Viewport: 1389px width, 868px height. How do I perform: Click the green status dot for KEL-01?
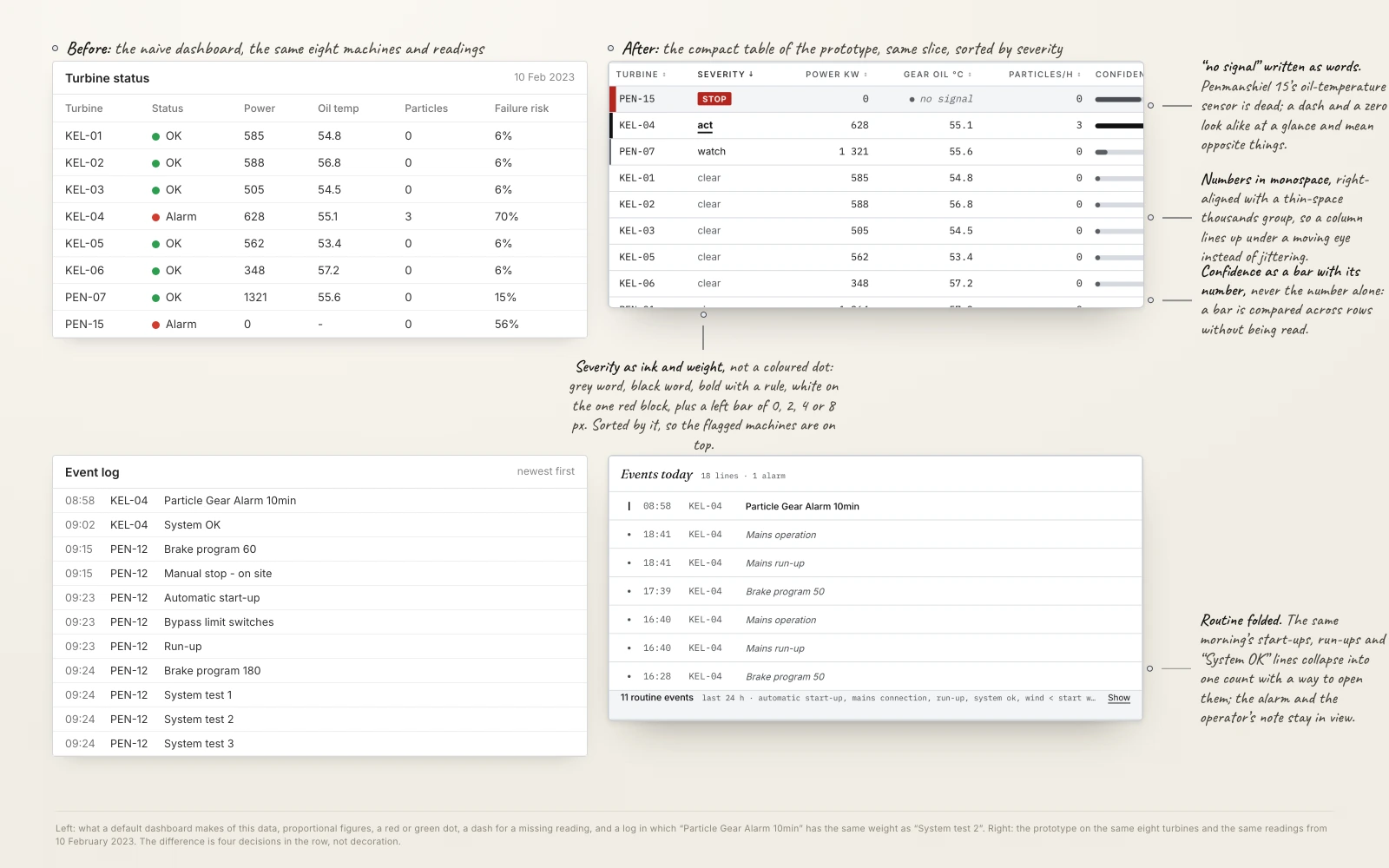pyautogui.click(x=155, y=136)
